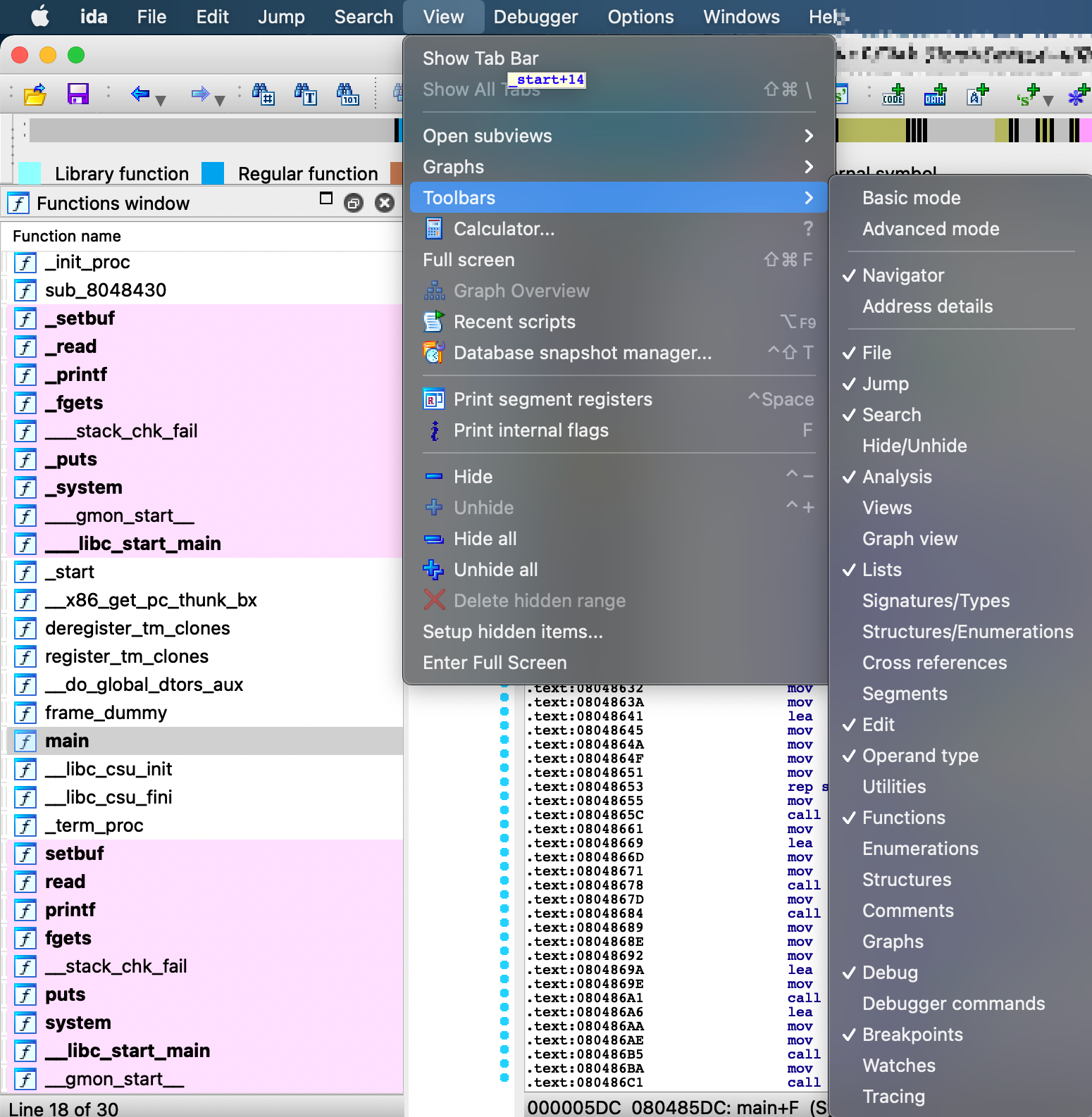
Task: Expand the Graphs submenu in View
Action: point(618,167)
